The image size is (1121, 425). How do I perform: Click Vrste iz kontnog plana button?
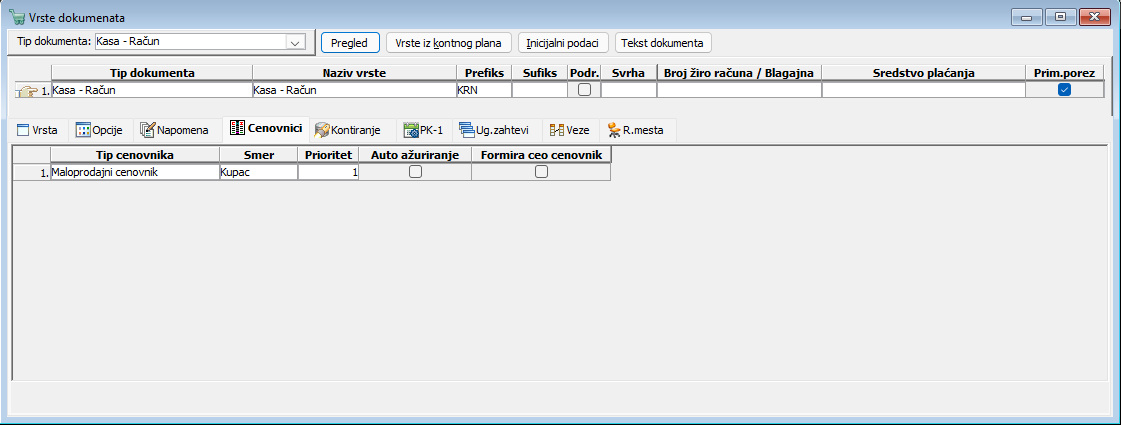[x=448, y=42]
